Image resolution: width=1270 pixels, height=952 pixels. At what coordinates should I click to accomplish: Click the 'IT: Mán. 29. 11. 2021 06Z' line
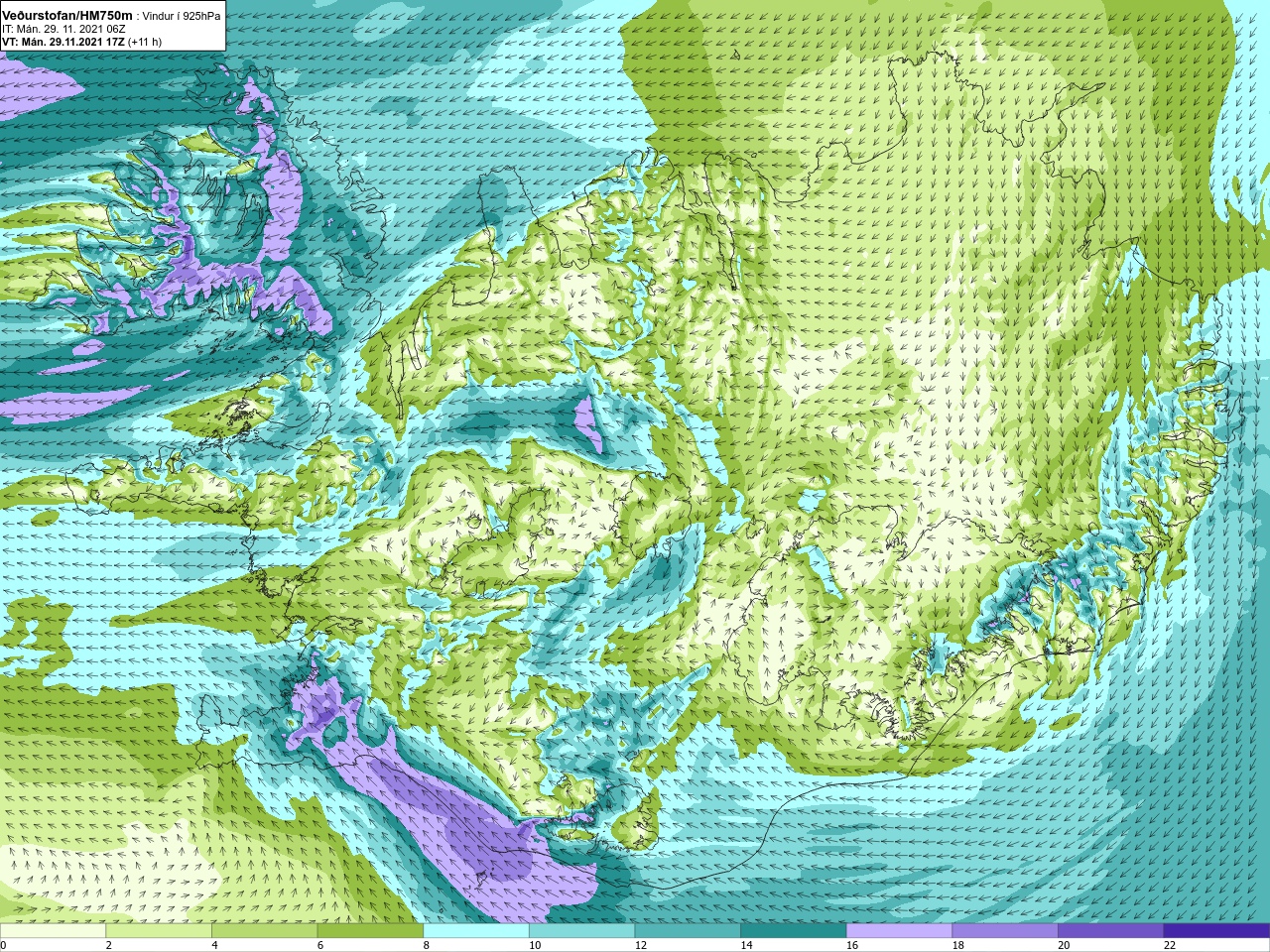click(63, 29)
